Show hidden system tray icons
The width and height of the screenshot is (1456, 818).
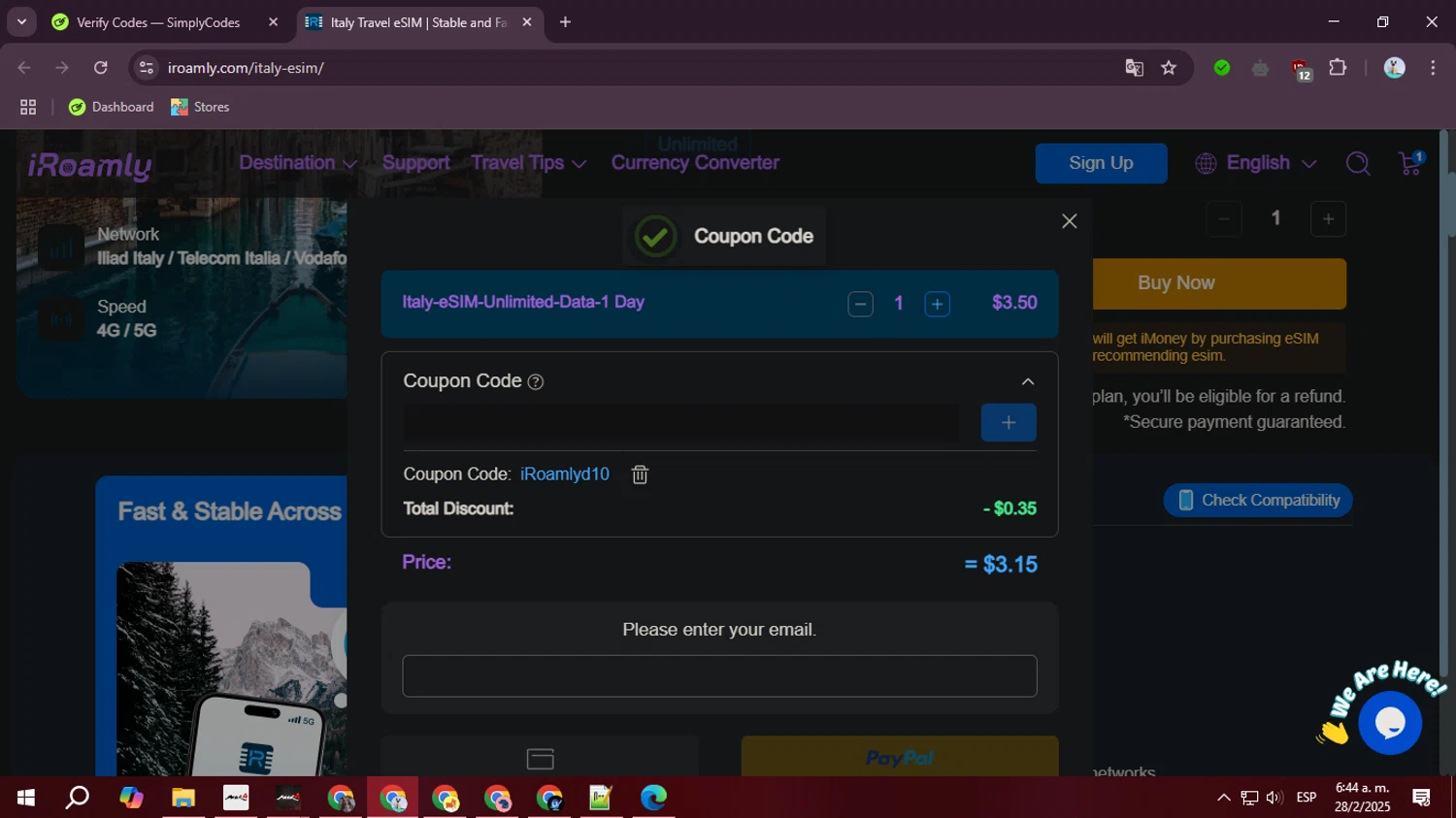tap(1223, 798)
